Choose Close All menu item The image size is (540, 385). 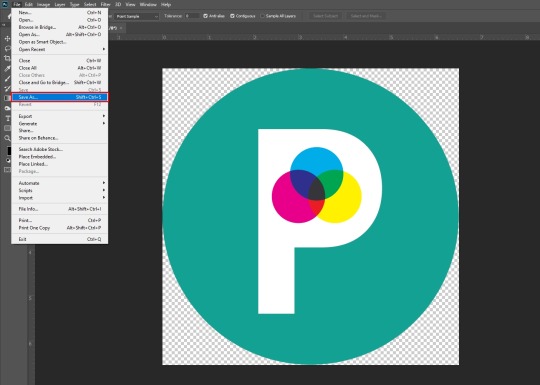(x=60, y=68)
